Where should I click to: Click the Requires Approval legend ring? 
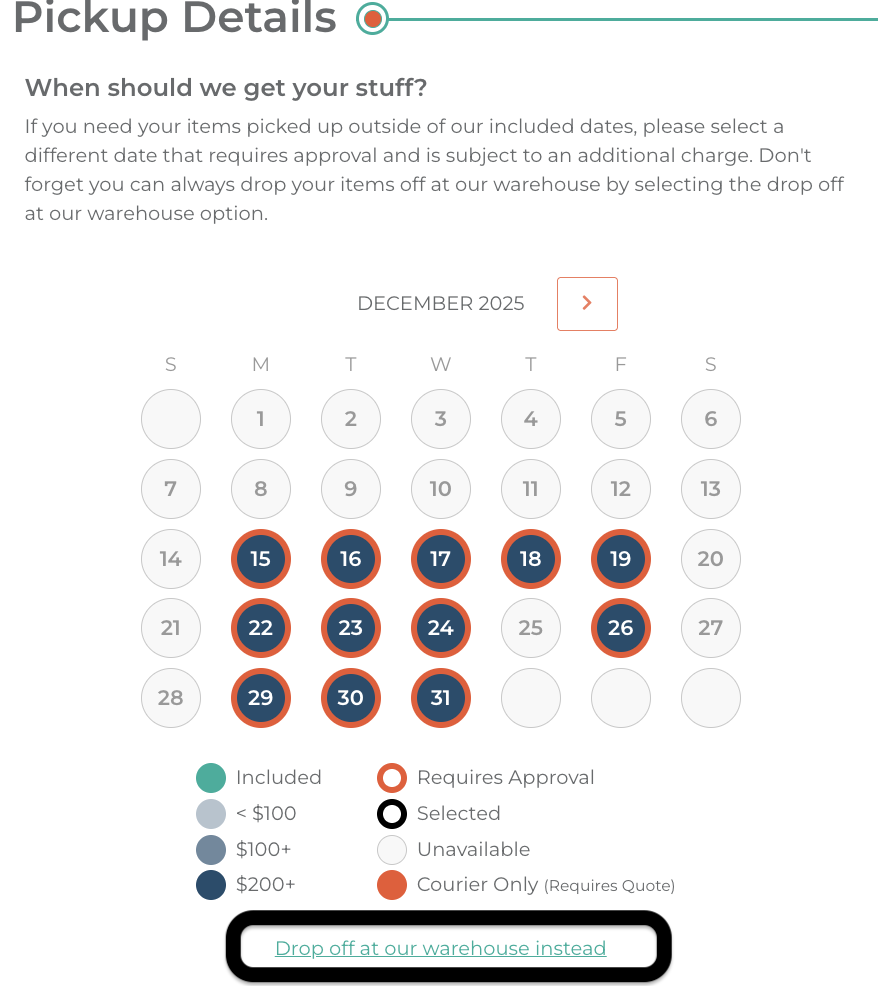point(392,778)
